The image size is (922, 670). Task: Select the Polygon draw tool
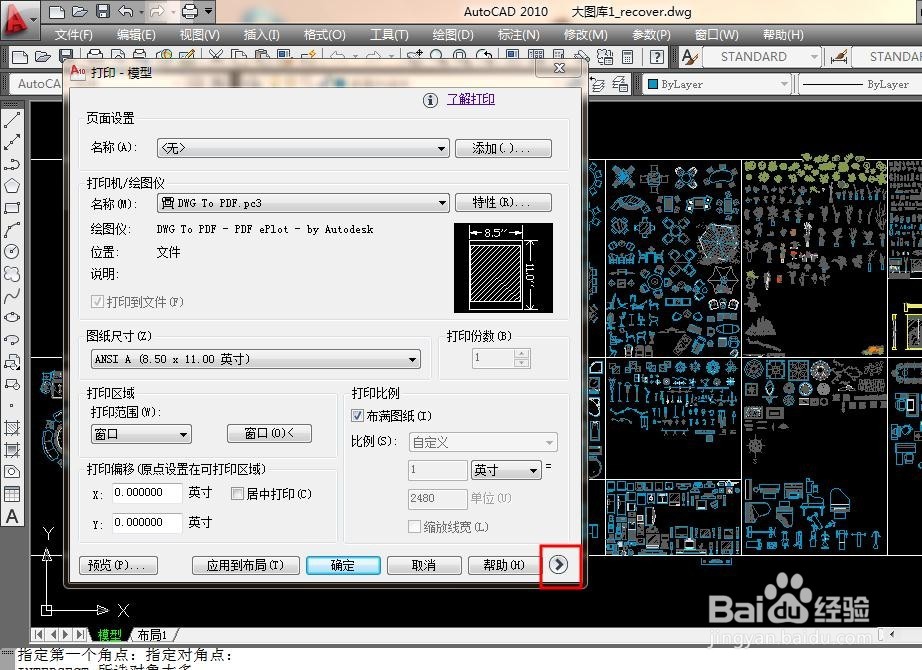click(x=12, y=186)
